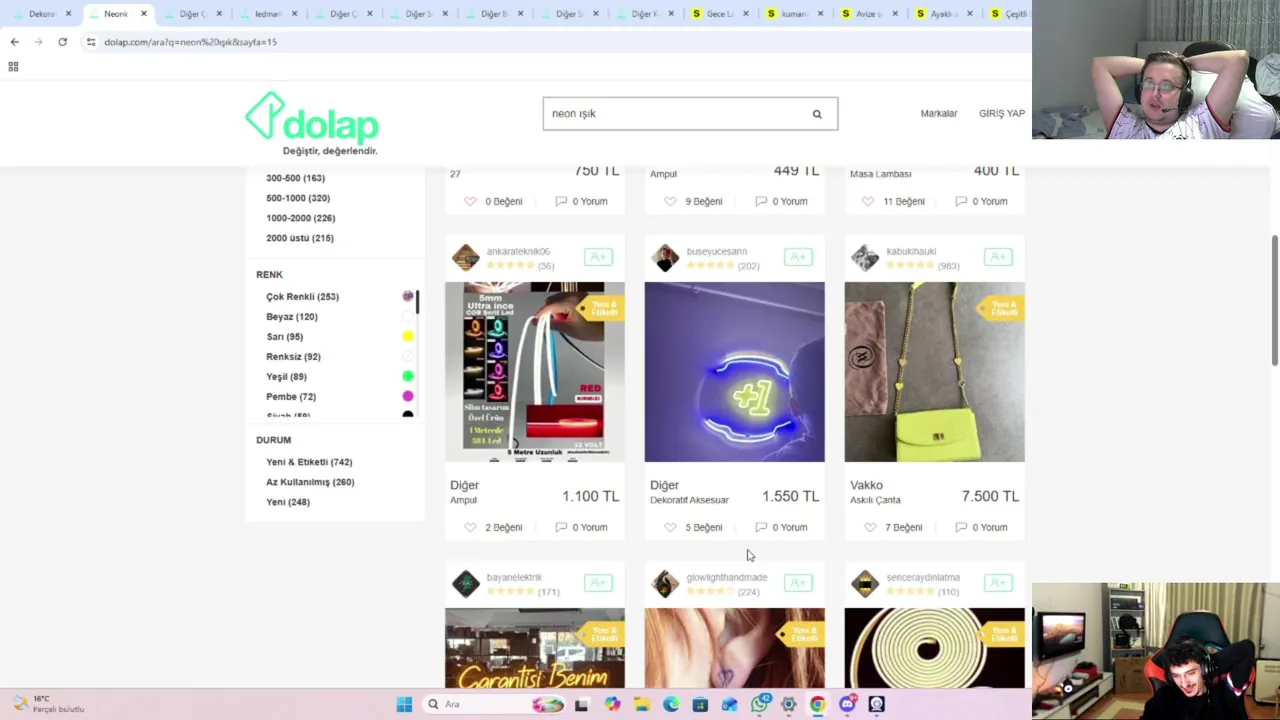
Task: Switch to the Avize browser tab
Action: pos(870,14)
